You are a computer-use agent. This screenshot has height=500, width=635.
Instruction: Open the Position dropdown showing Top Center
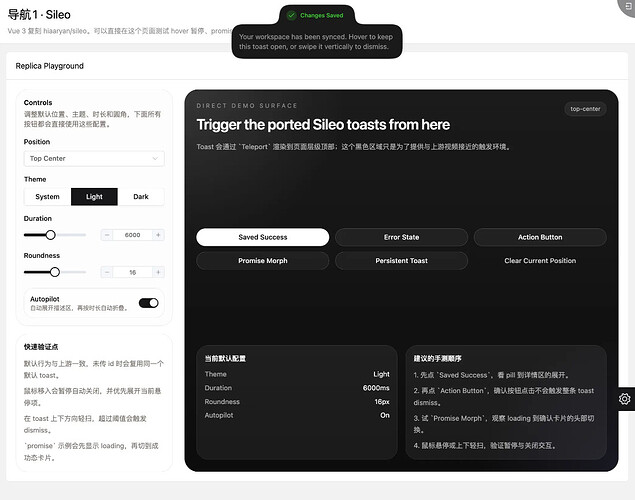click(94, 158)
